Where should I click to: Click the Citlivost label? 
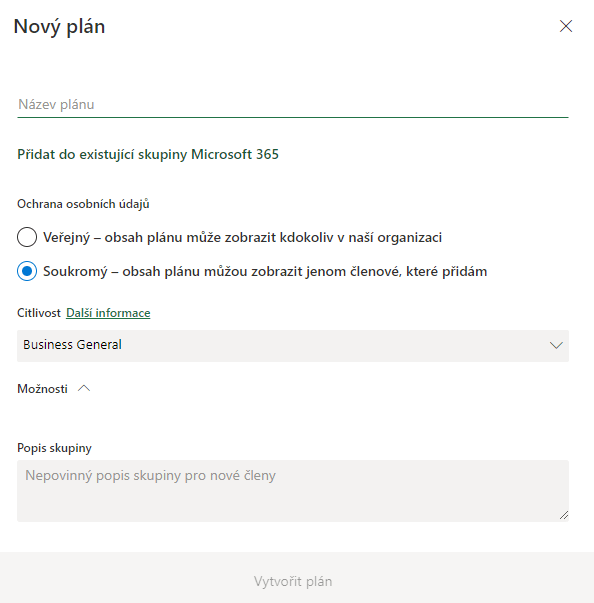[x=39, y=313]
